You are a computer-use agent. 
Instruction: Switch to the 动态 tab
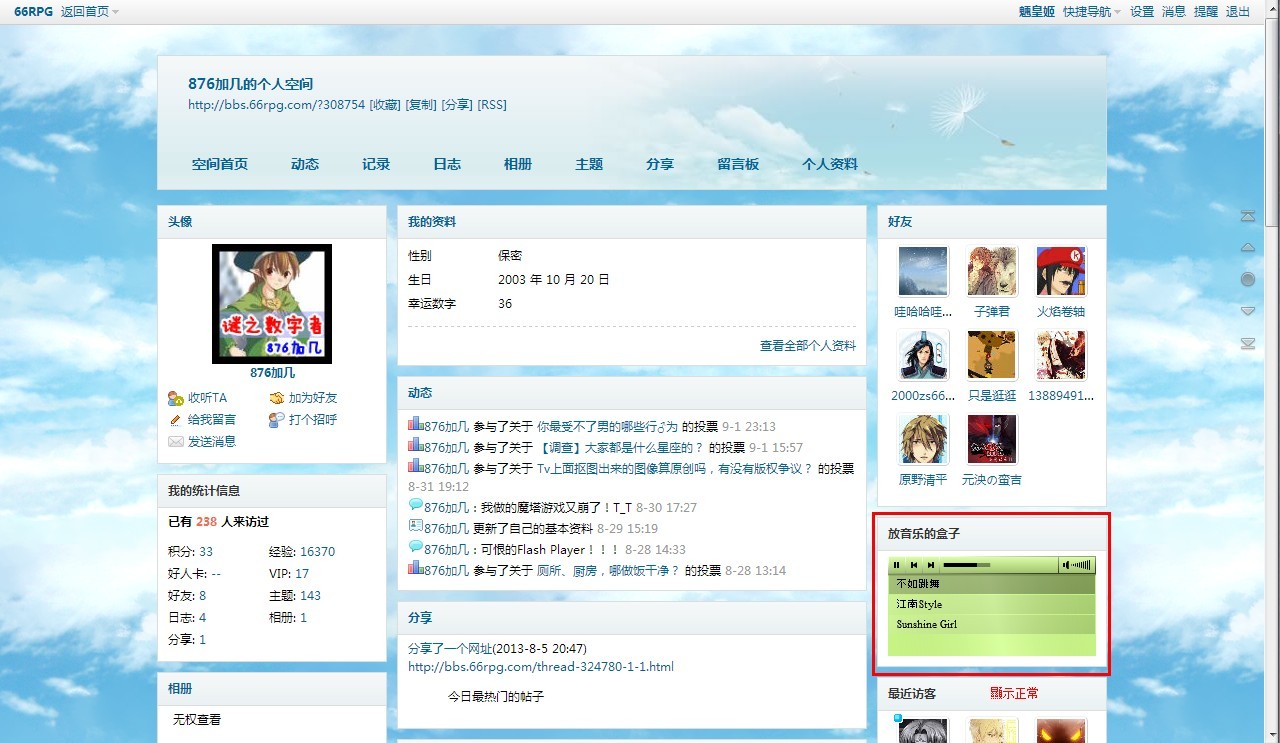[305, 164]
